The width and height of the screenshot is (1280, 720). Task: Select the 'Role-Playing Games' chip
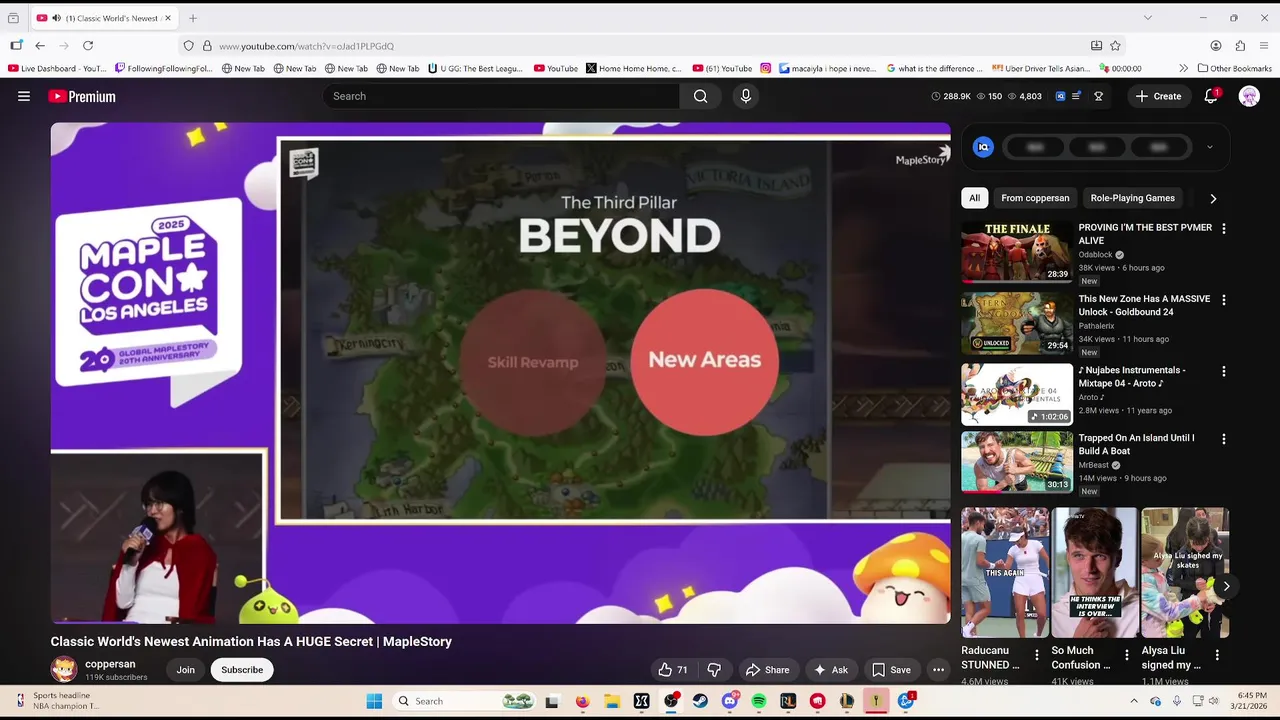tap(1132, 198)
